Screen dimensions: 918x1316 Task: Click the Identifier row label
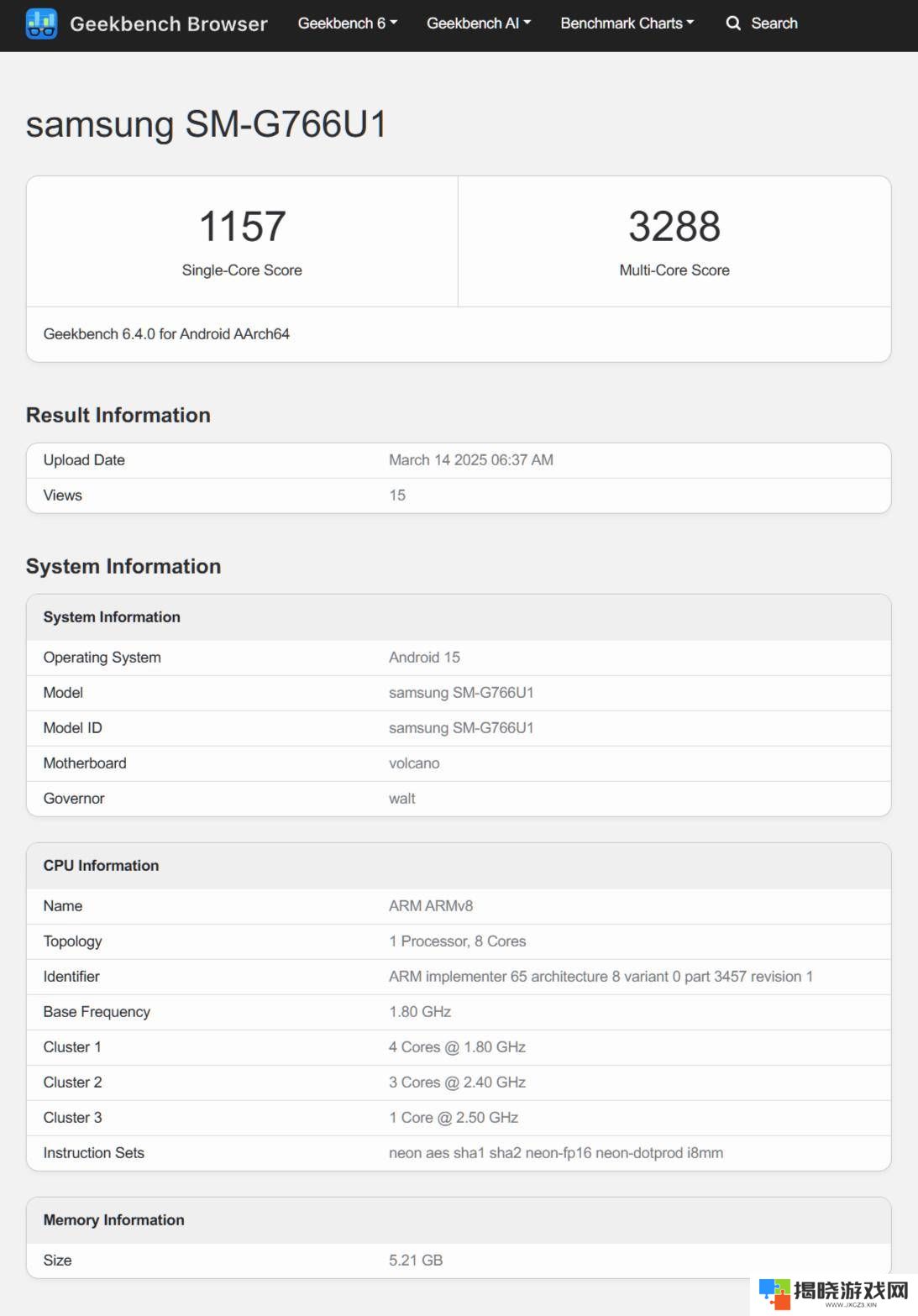[71, 977]
